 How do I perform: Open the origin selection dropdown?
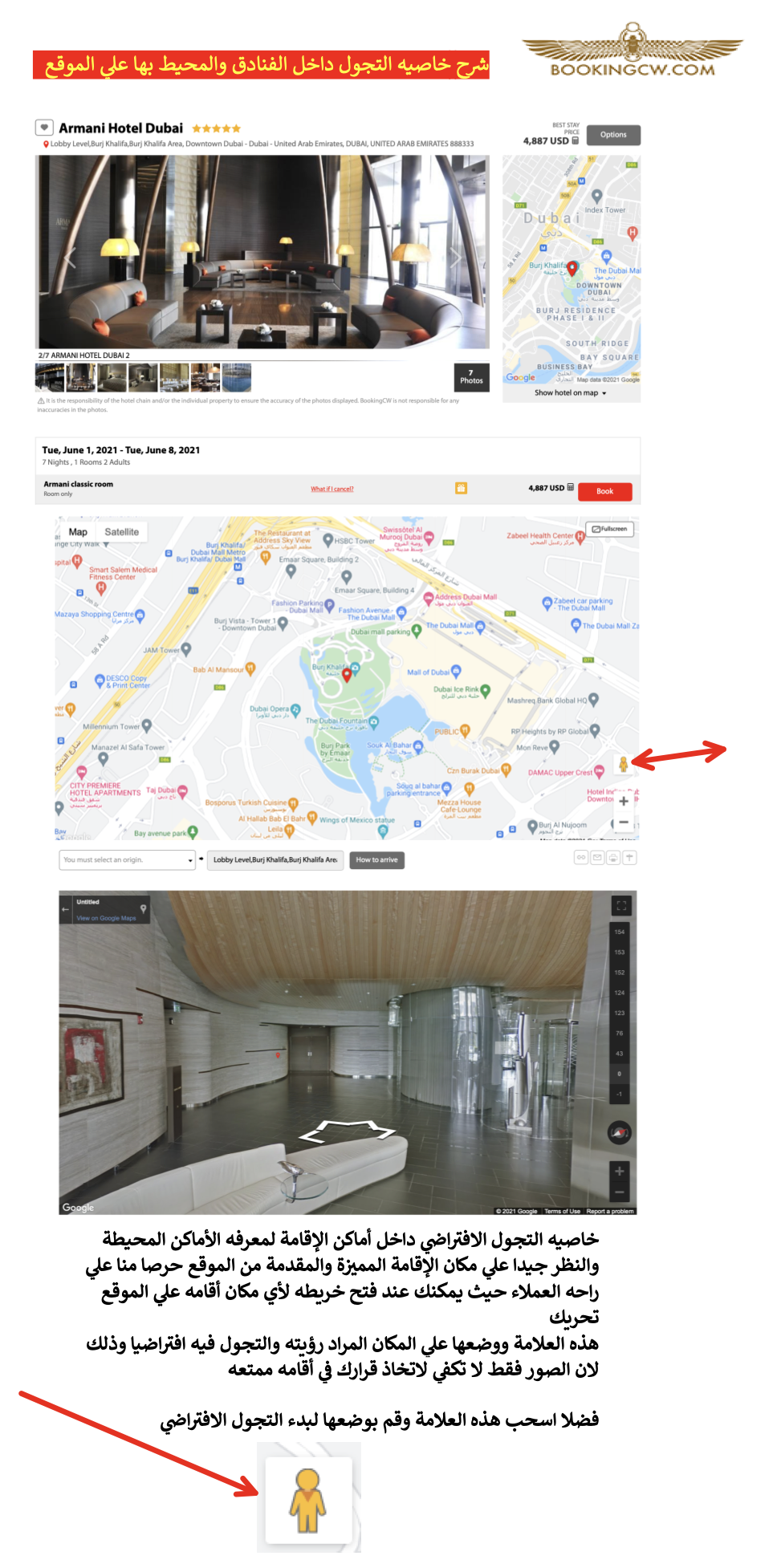[128, 859]
